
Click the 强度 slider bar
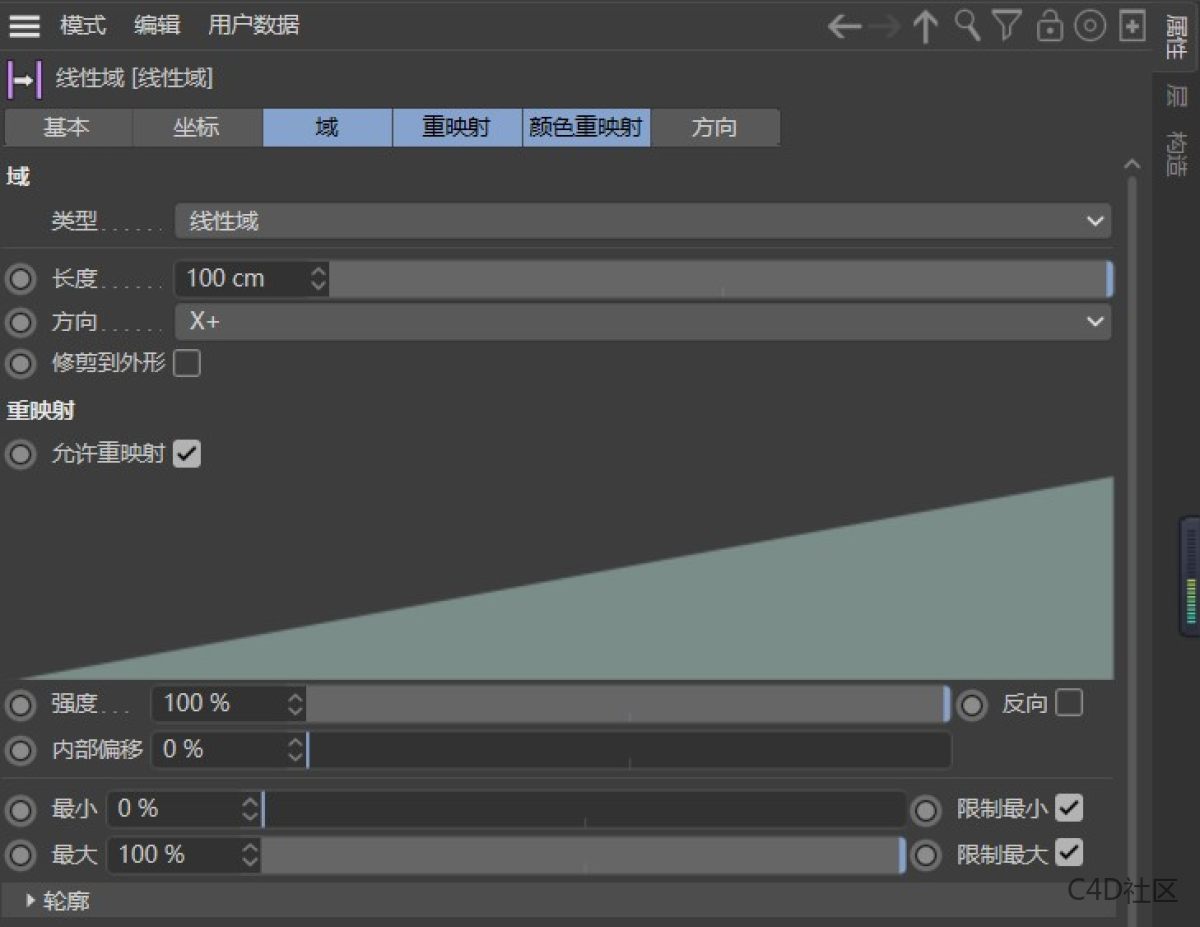coord(626,704)
